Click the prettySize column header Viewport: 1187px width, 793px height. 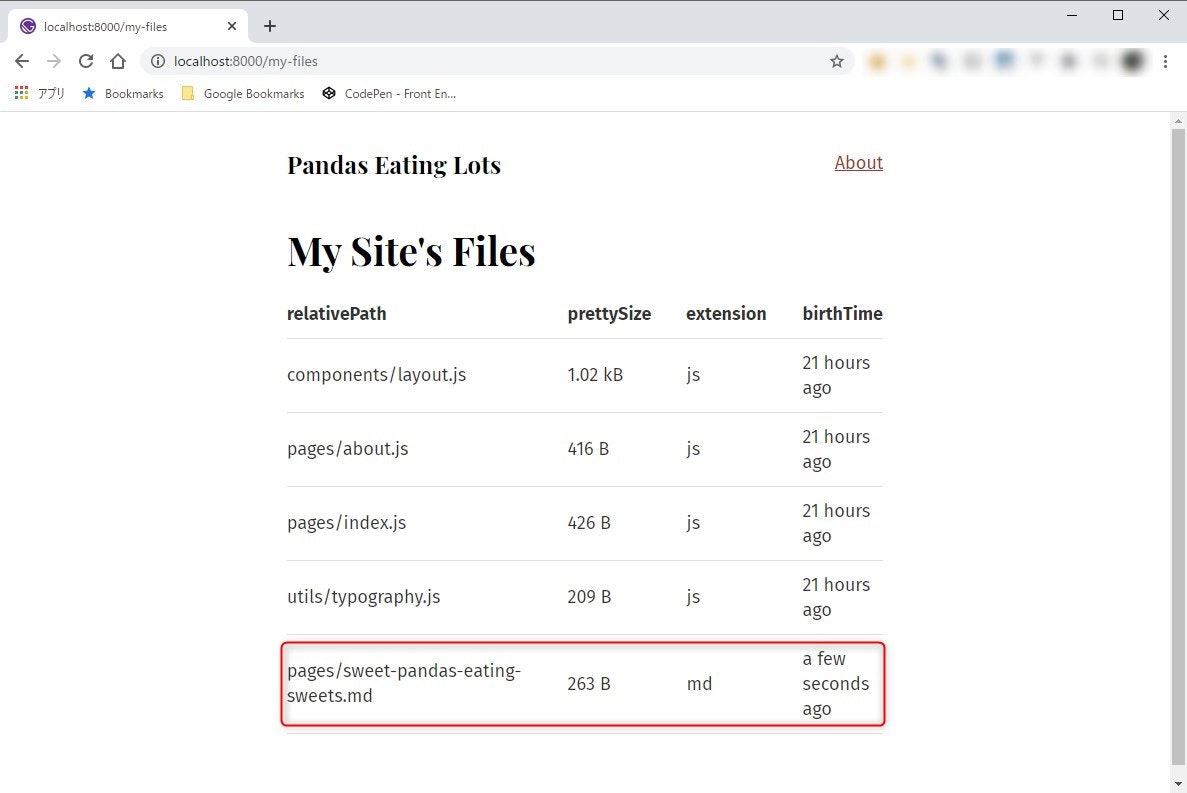609,313
